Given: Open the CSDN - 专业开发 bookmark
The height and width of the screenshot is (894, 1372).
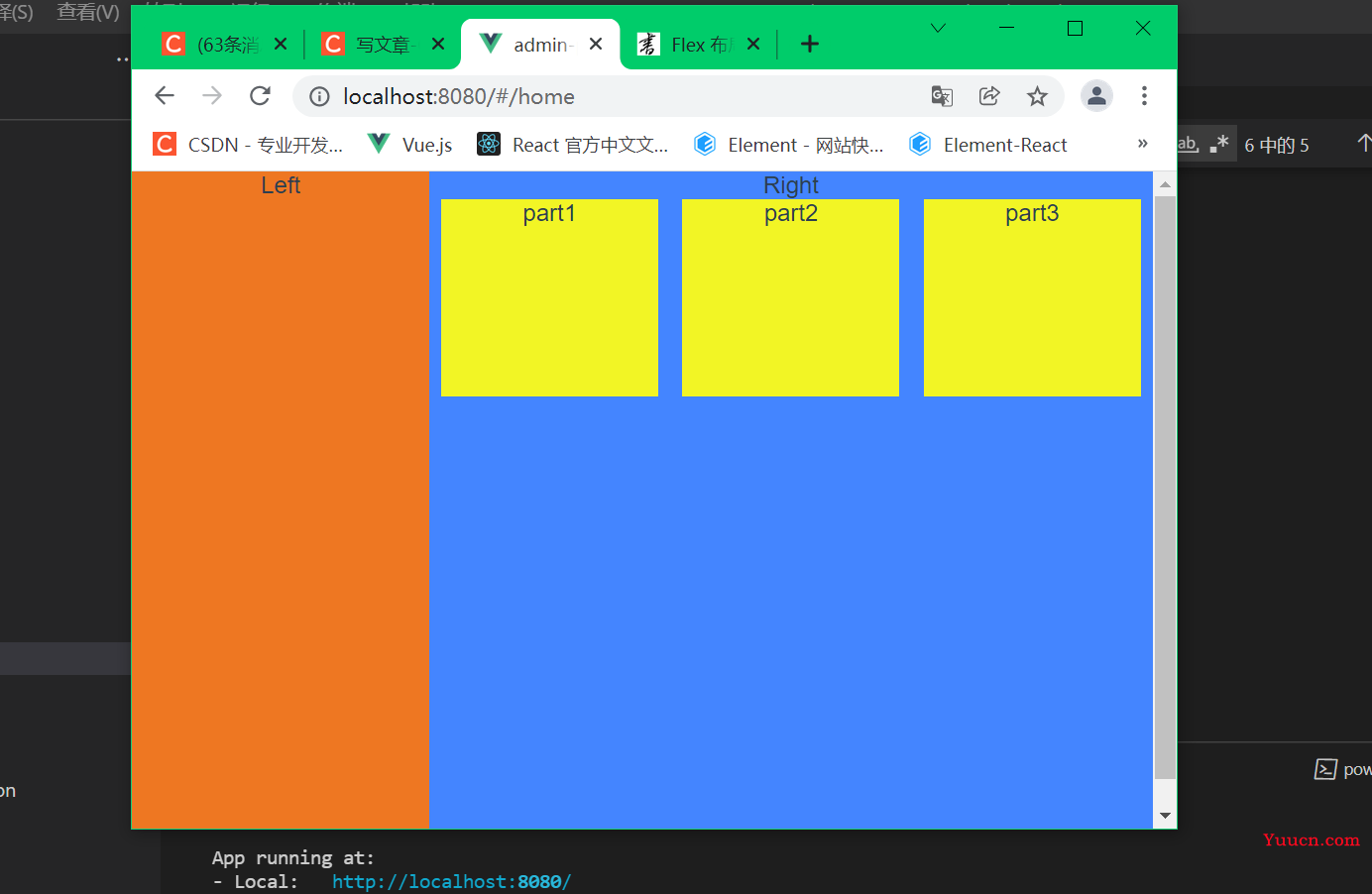Looking at the screenshot, I should 248,145.
